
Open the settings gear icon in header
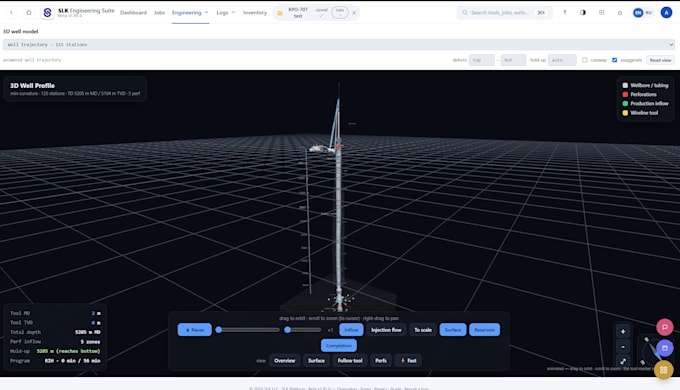(x=620, y=13)
